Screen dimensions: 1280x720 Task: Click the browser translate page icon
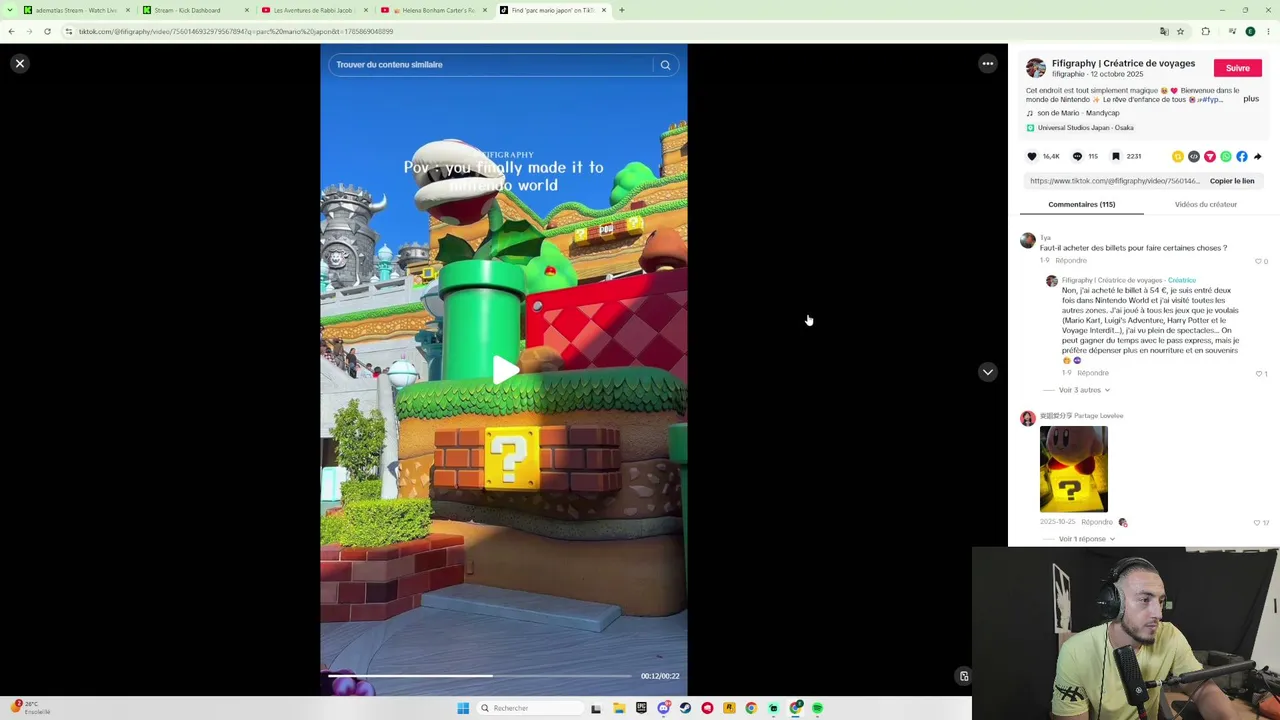pyautogui.click(x=1163, y=32)
